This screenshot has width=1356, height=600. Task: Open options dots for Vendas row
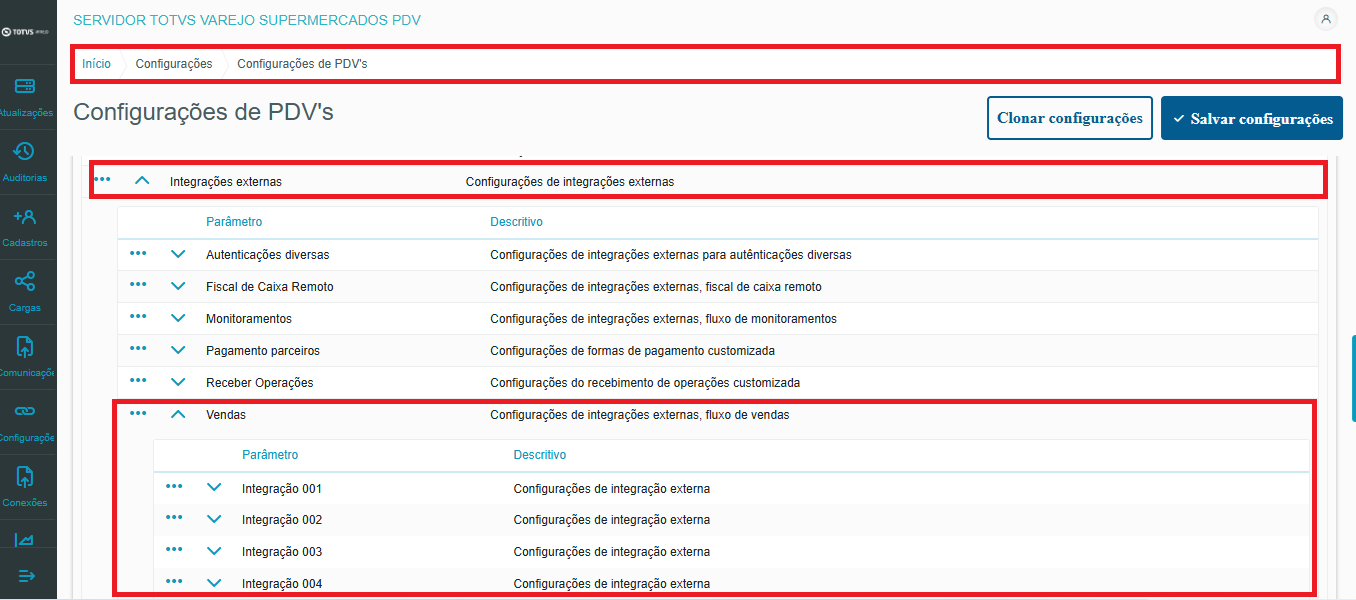(x=138, y=413)
